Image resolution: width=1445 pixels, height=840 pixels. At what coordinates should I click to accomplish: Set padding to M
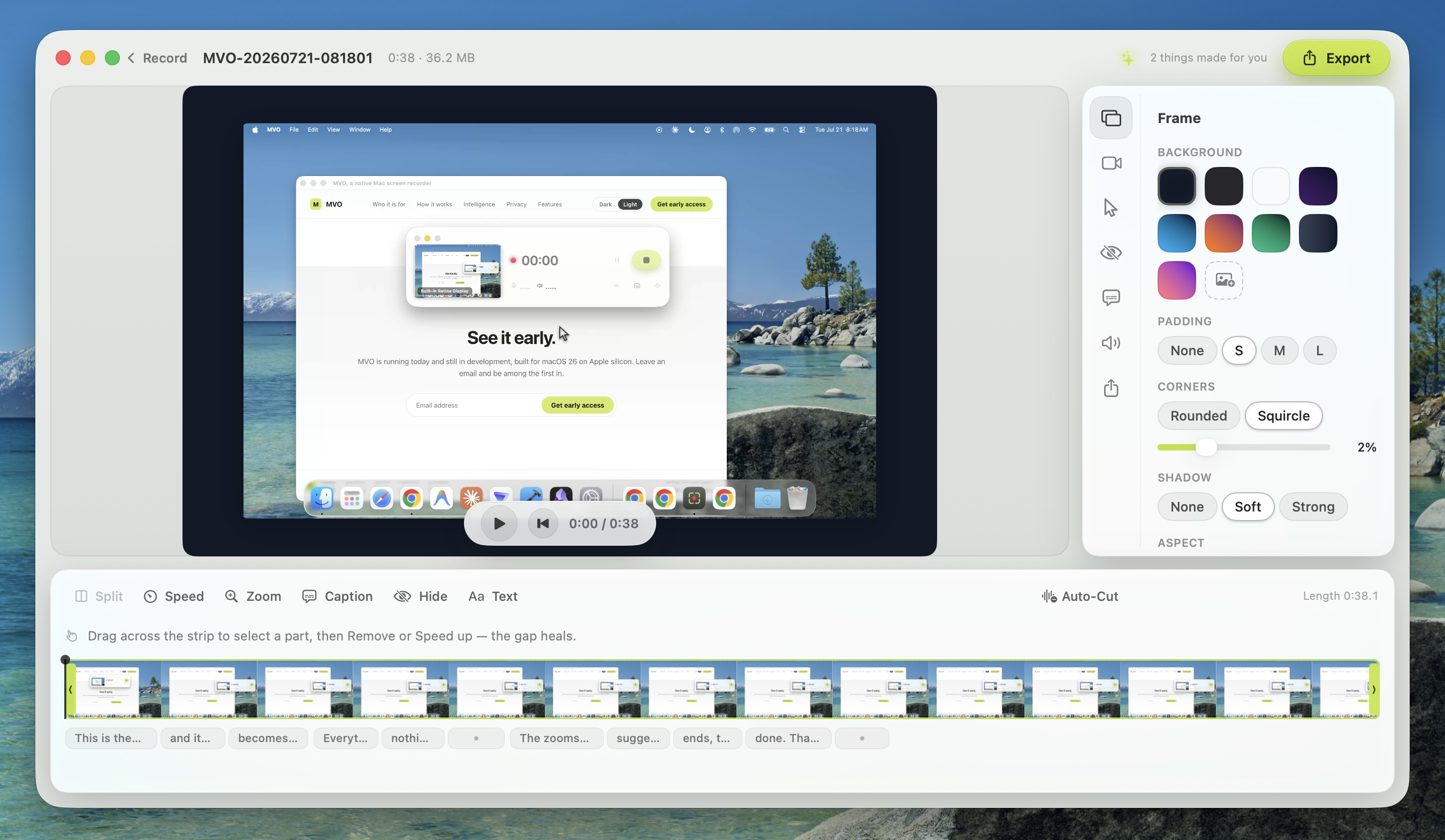[1279, 351]
